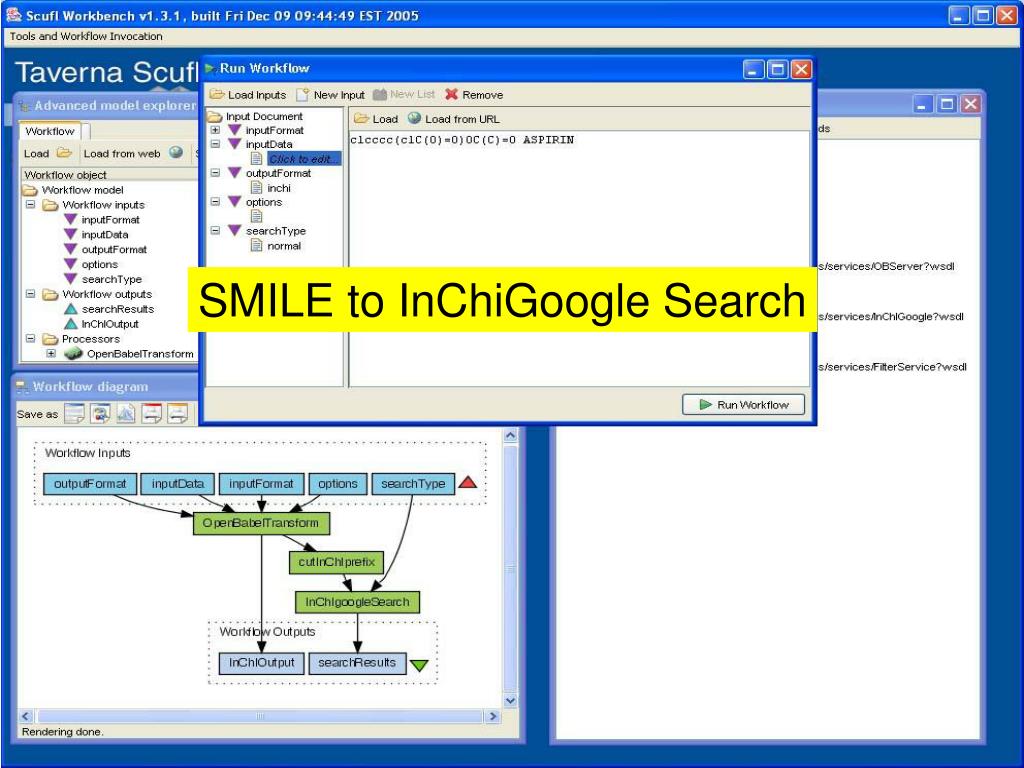Image resolution: width=1024 pixels, height=768 pixels.
Task: Click the document icon next to normal
Action: [x=257, y=246]
